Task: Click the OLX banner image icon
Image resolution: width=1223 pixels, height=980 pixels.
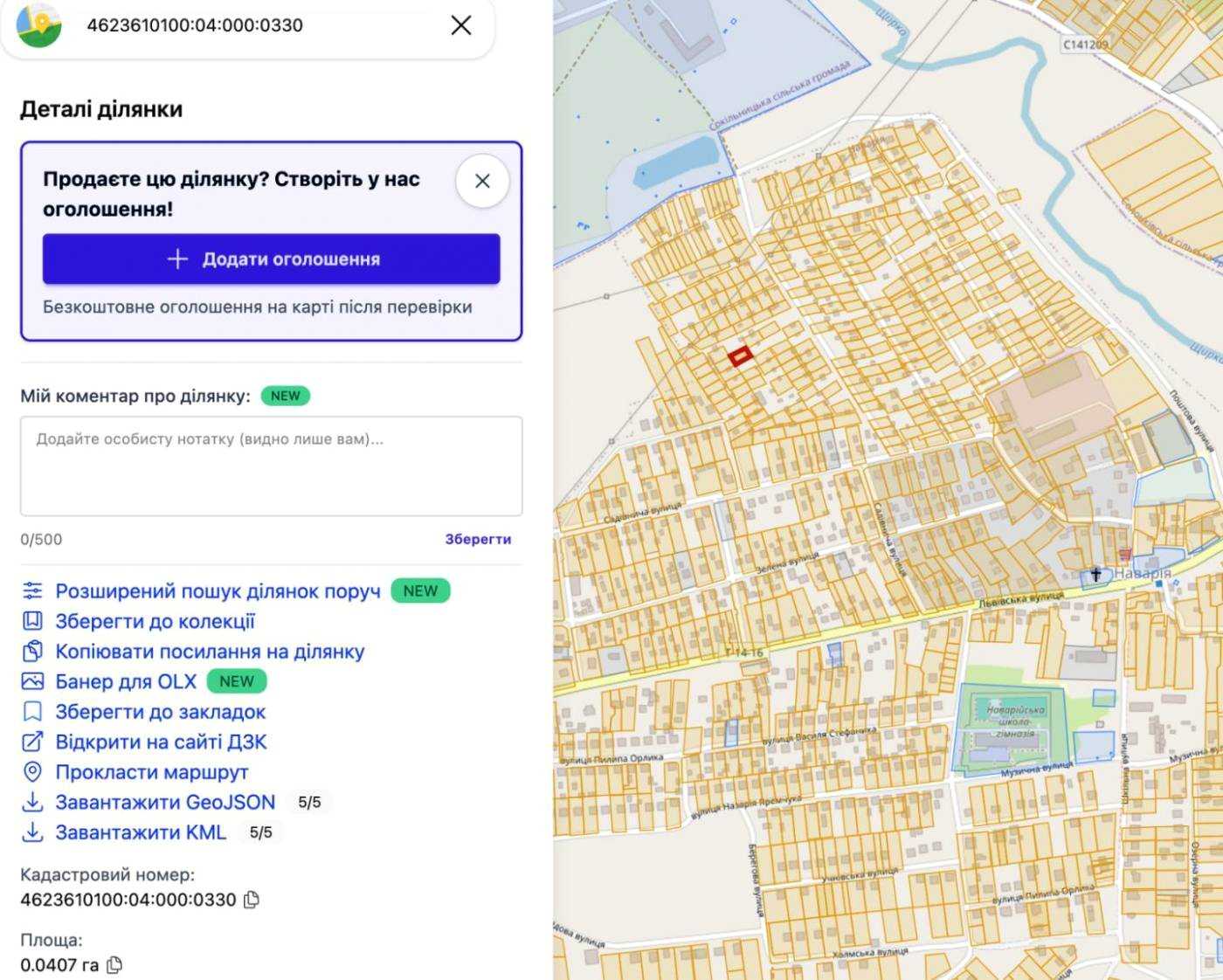Action: click(x=32, y=681)
